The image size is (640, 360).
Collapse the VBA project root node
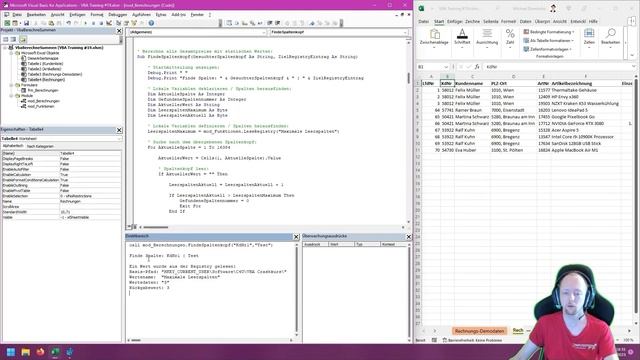point(5,48)
